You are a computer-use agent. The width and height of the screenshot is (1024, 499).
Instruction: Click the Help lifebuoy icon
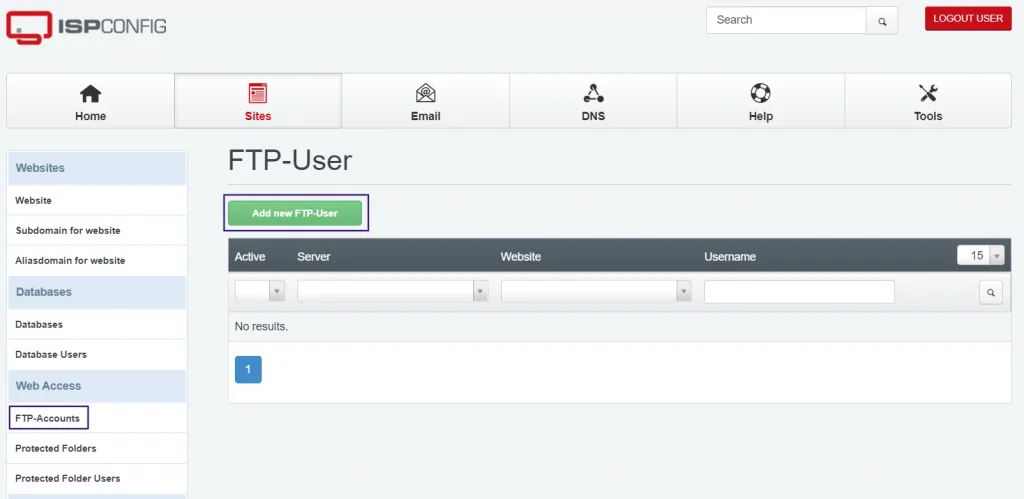(761, 93)
